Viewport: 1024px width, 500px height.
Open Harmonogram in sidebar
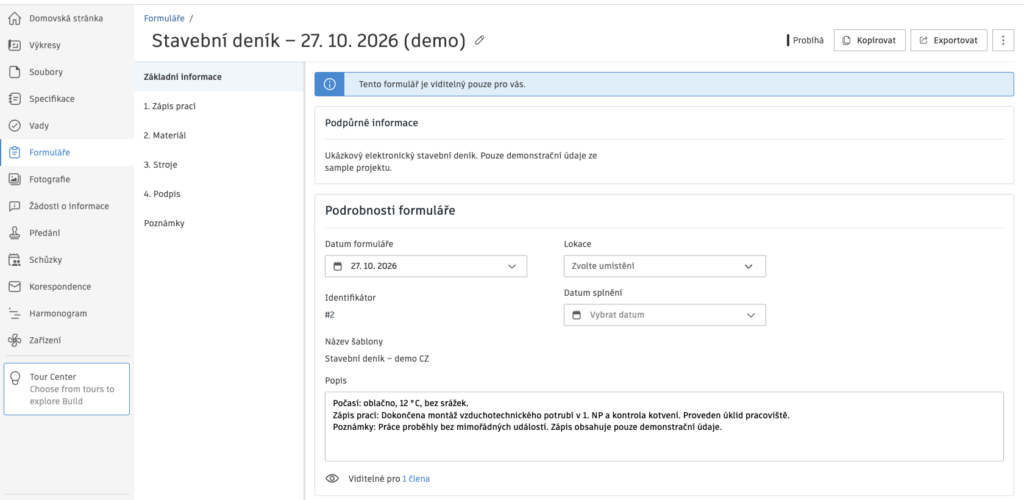pos(67,313)
